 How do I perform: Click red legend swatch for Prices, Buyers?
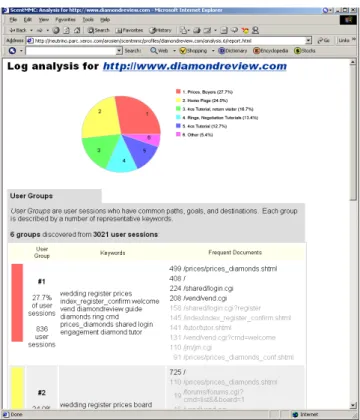tap(178, 91)
